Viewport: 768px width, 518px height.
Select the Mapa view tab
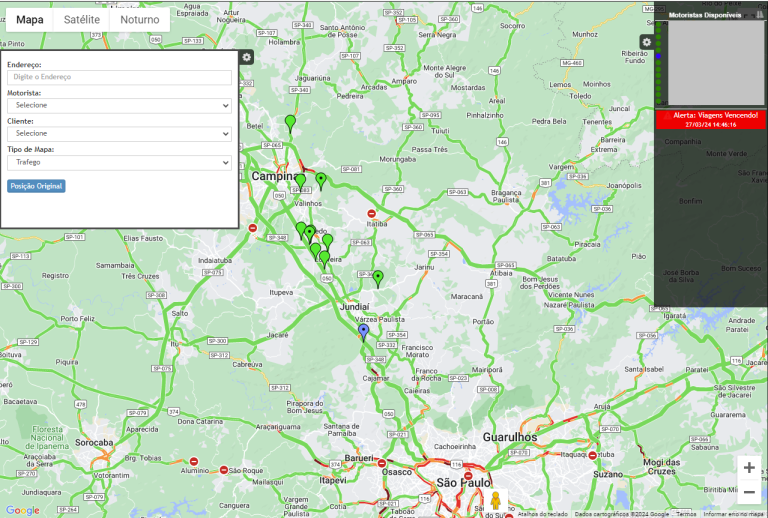pos(30,20)
